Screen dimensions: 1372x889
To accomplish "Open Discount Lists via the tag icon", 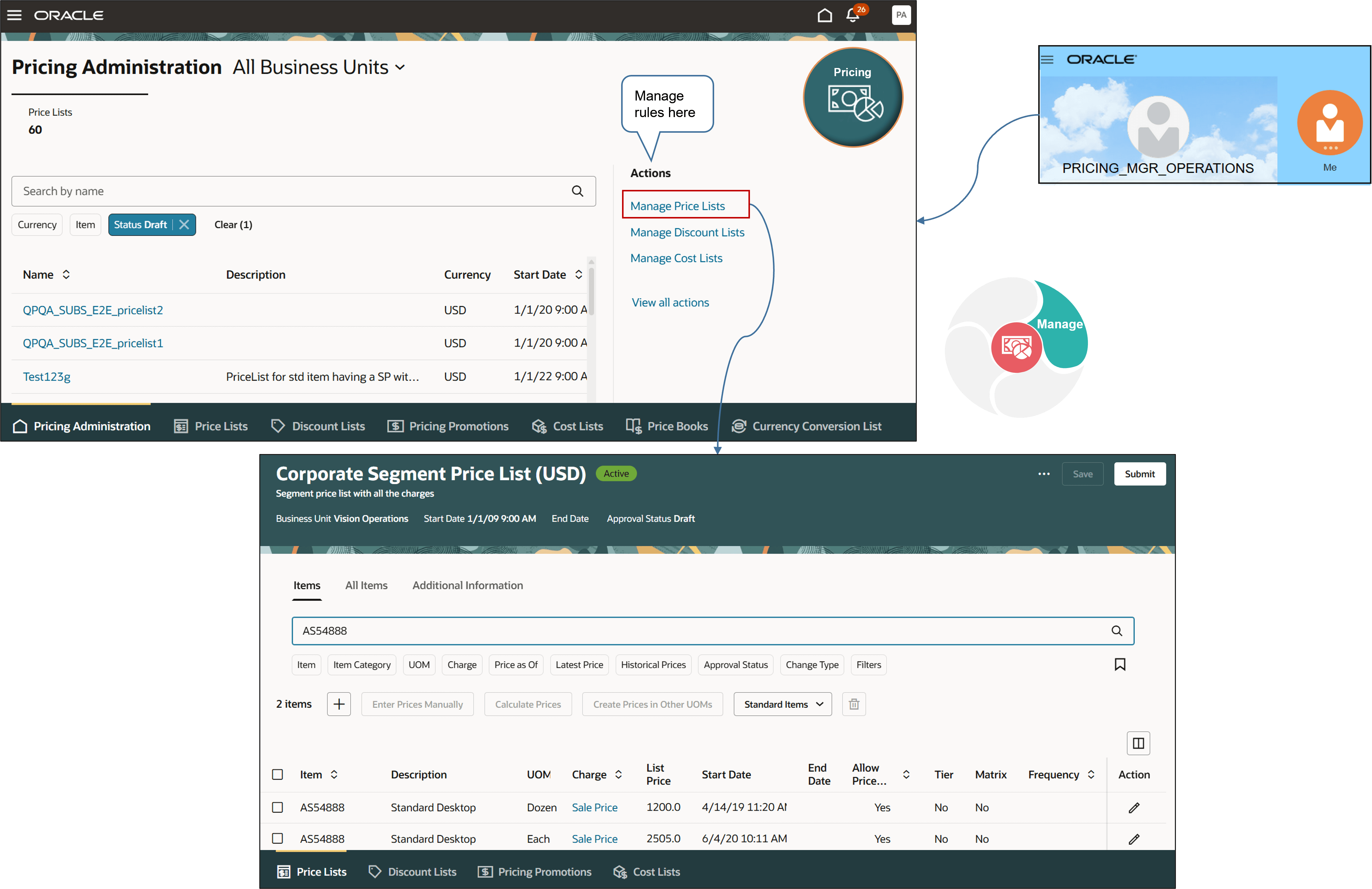I will tap(318, 426).
